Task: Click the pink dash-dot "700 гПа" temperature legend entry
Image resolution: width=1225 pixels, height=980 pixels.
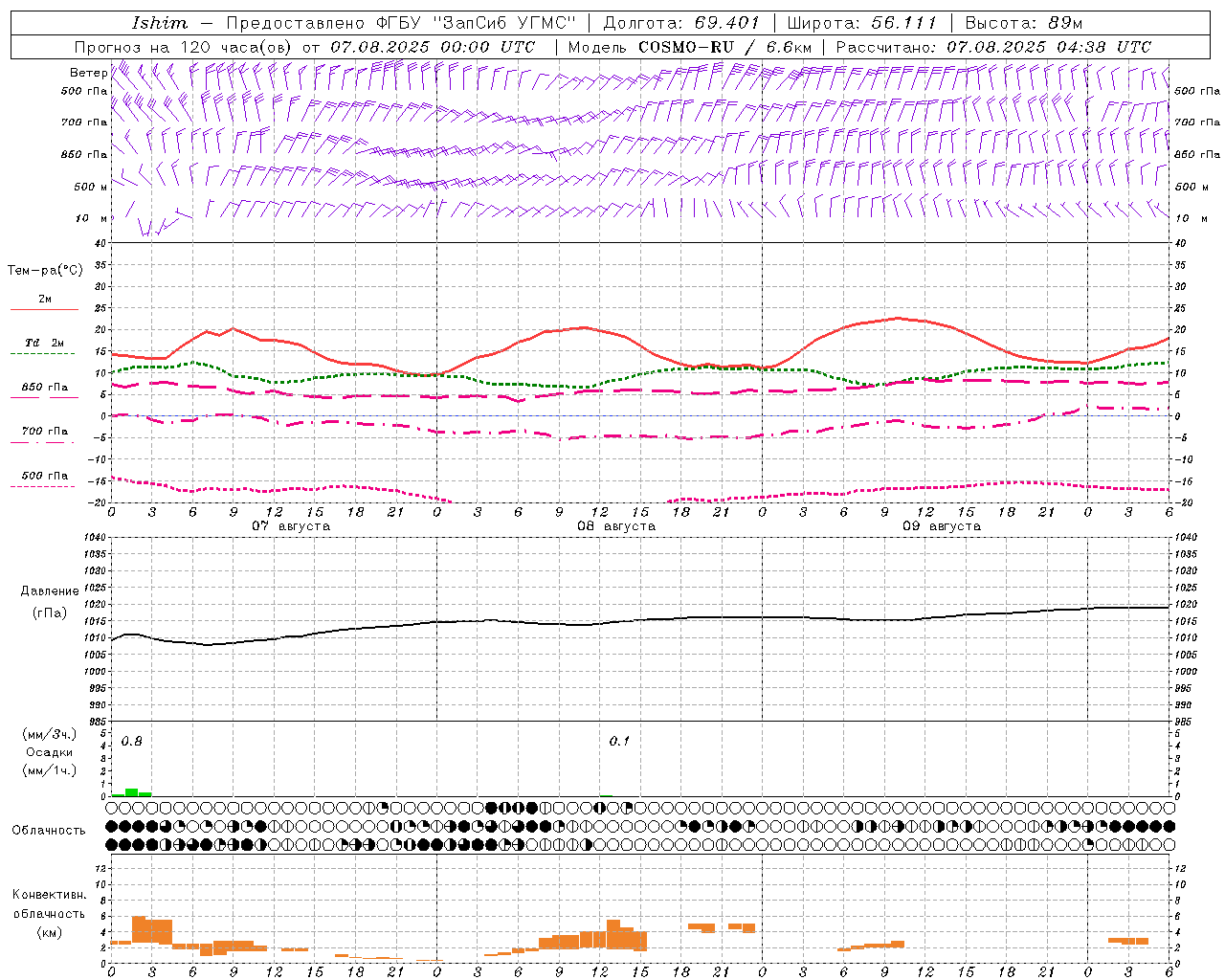Action: (44, 435)
